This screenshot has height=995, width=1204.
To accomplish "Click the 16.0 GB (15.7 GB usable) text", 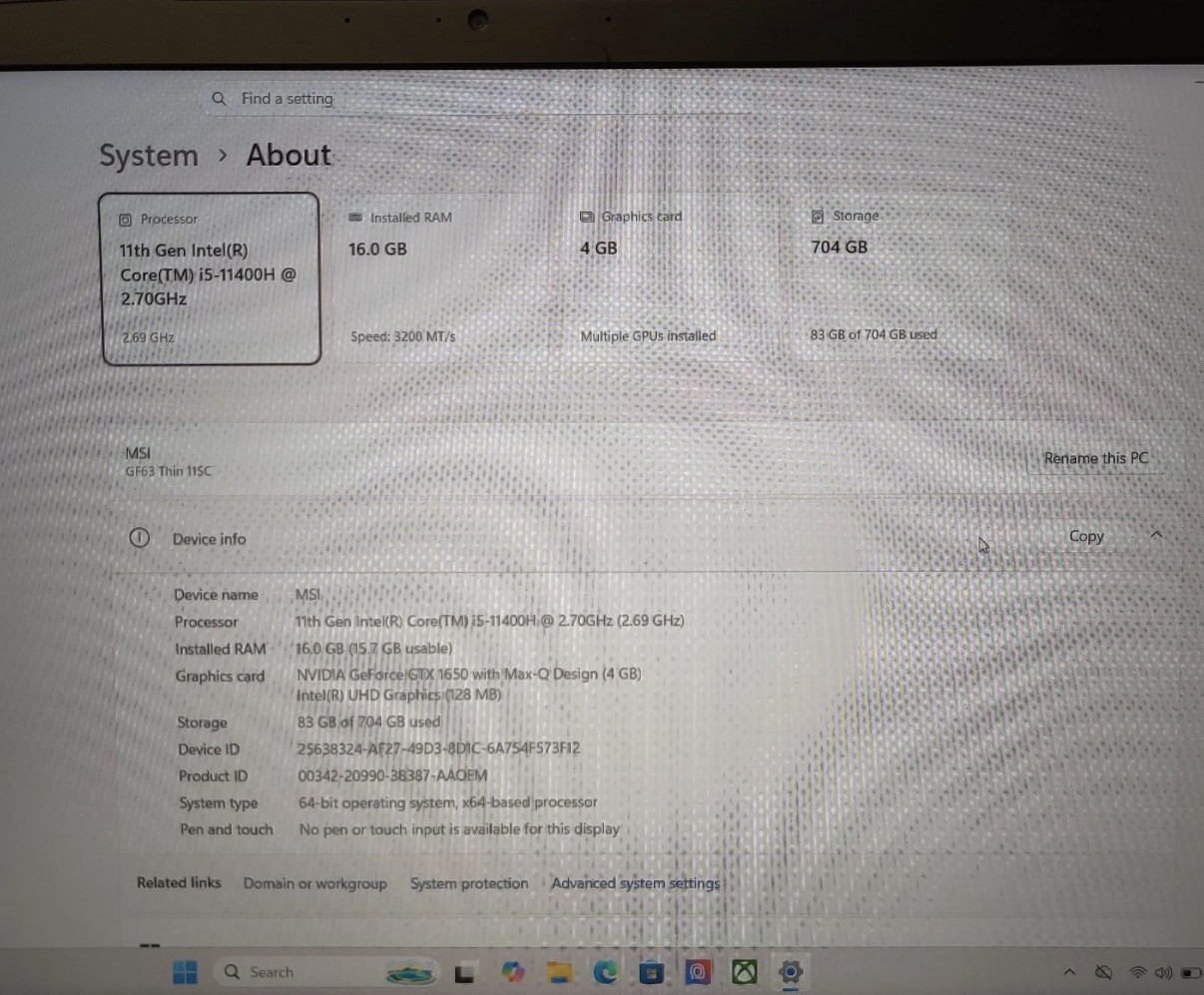I will point(374,648).
